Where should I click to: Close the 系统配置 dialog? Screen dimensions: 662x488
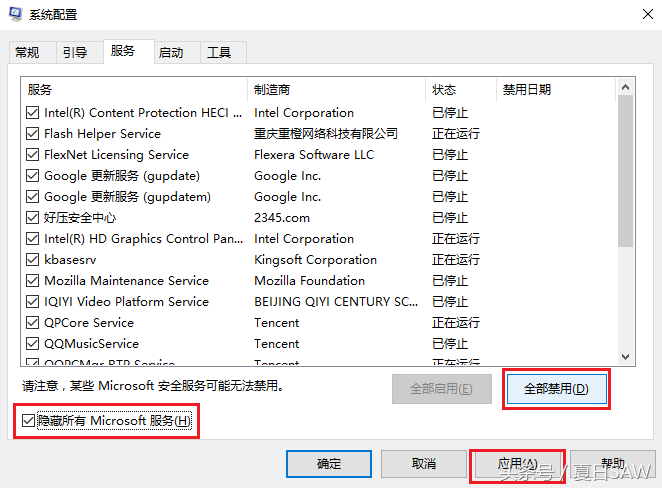[648, 14]
